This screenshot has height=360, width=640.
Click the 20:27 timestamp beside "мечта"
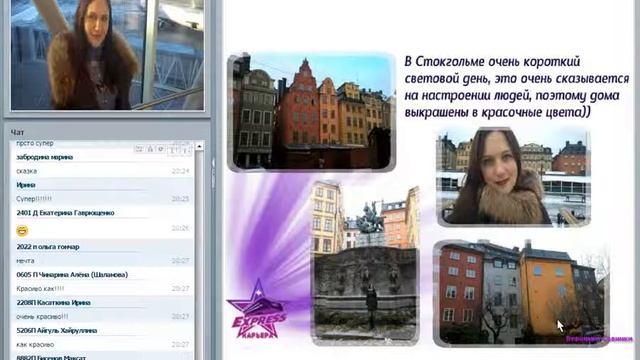click(180, 261)
